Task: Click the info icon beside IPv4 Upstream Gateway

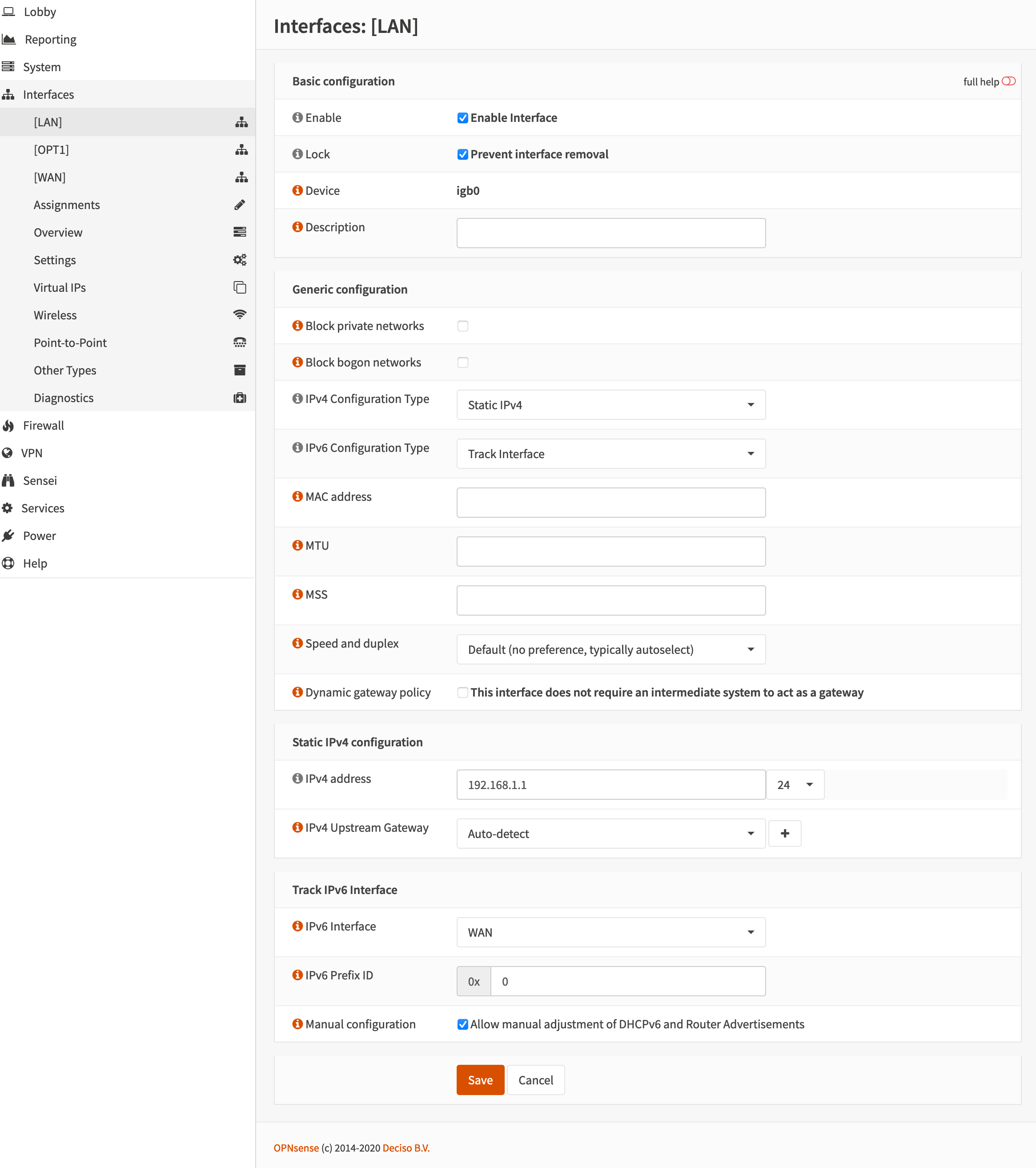Action: (x=297, y=827)
